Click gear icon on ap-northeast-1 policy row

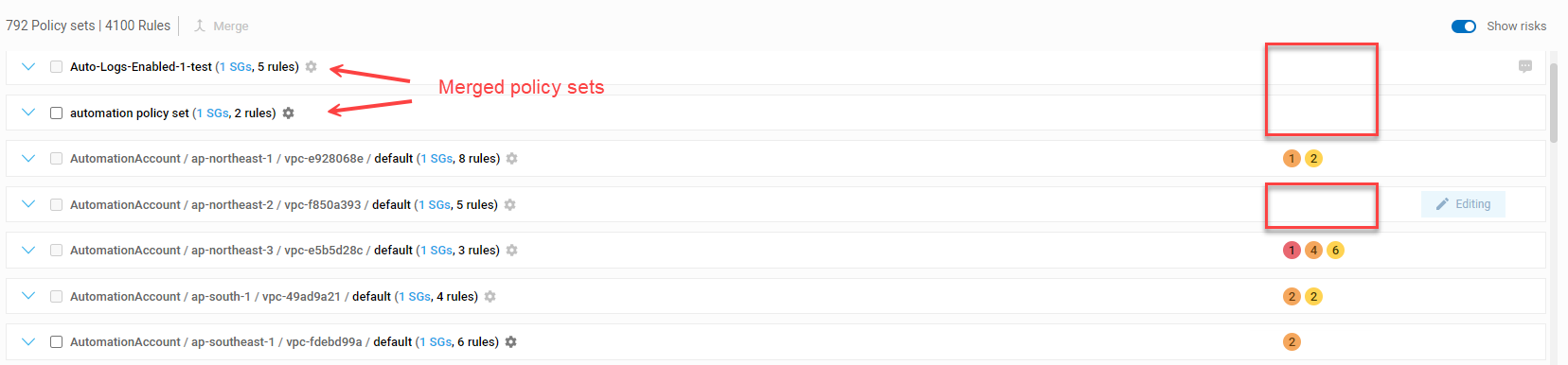(511, 159)
